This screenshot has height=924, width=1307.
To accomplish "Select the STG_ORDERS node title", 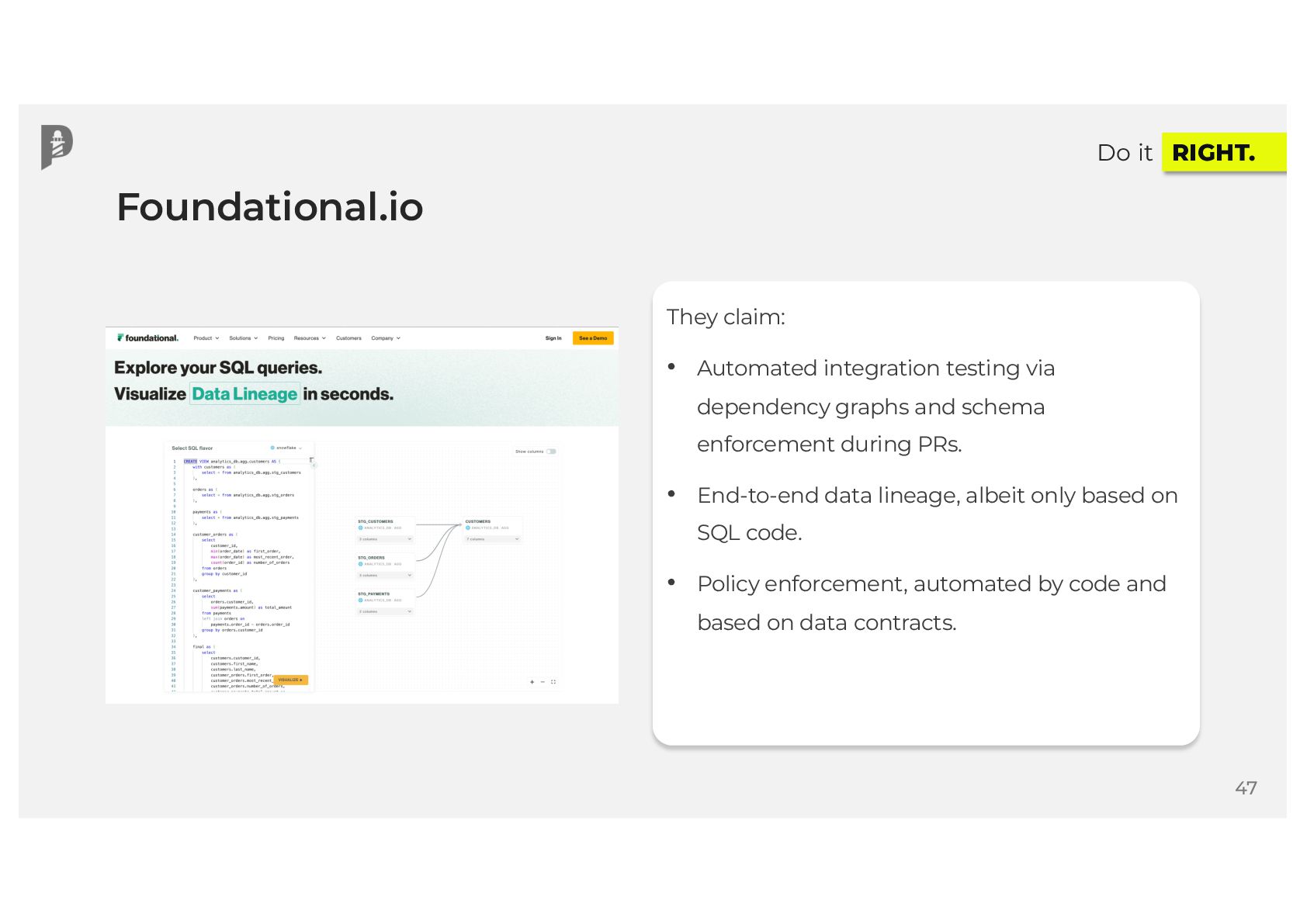I will coord(371,558).
